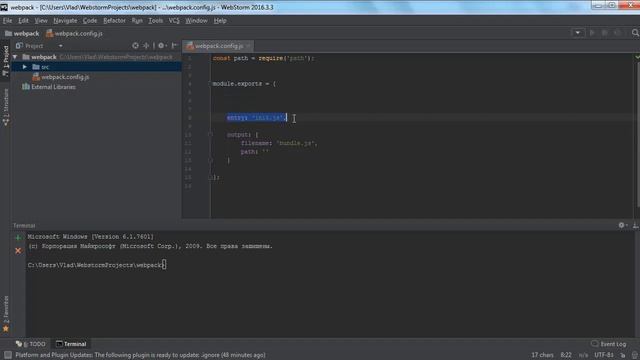This screenshot has height=360, width=640.
Task: Click the path: '' line in editor
Action: pos(255,152)
